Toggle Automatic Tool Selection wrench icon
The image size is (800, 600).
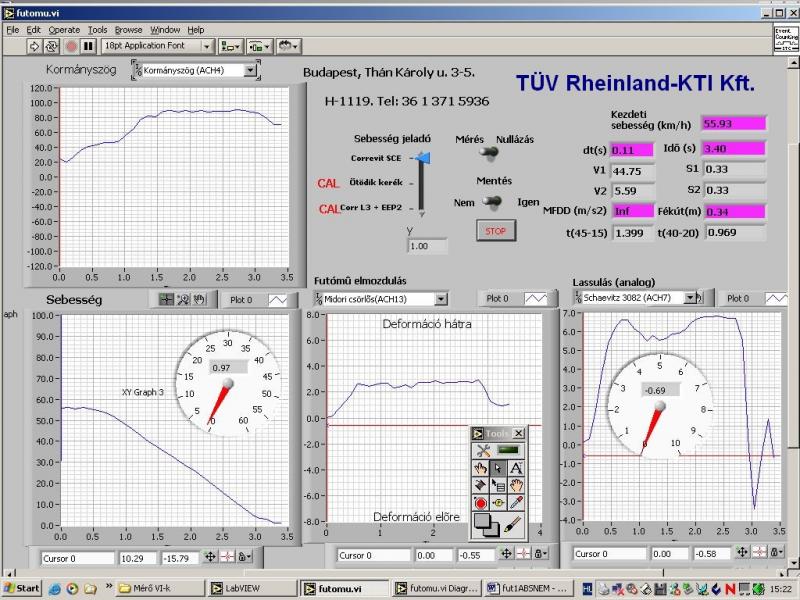point(483,451)
